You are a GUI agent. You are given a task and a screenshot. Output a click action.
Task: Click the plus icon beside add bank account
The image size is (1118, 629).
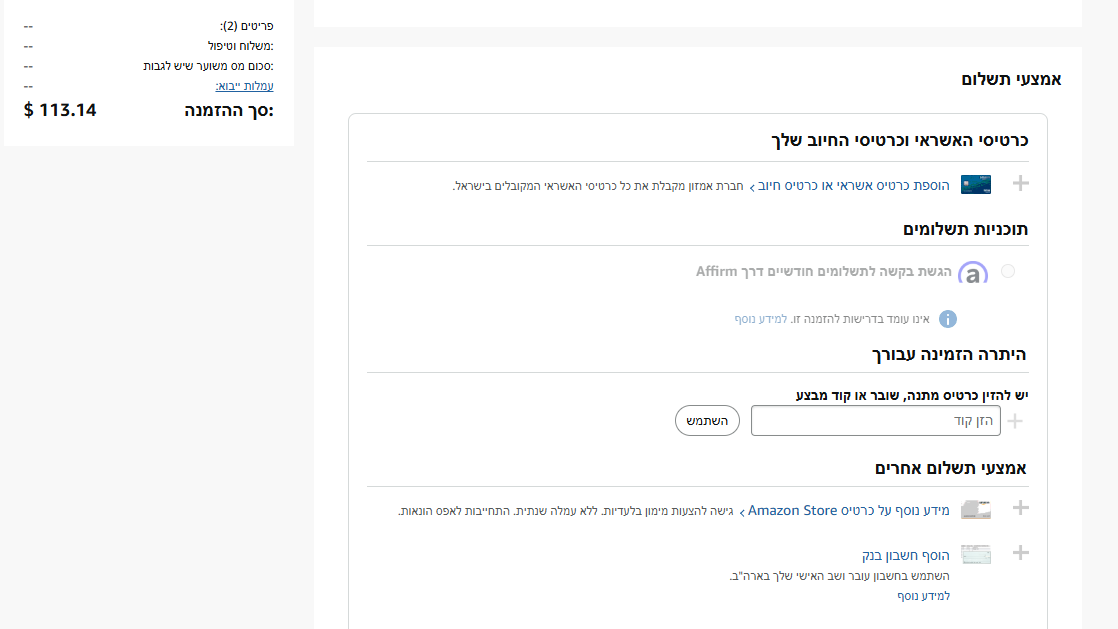click(1020, 552)
